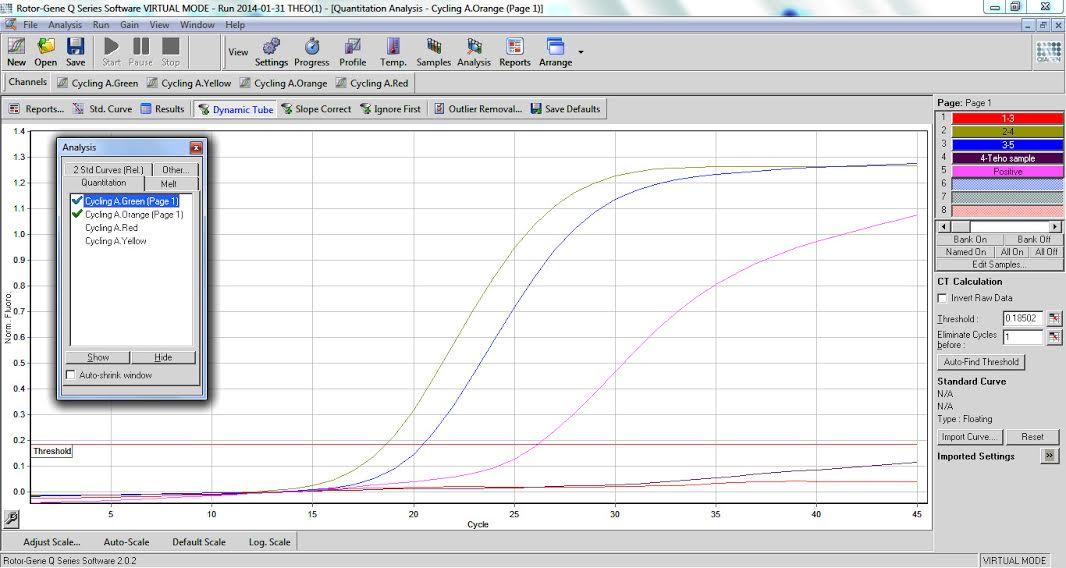Show the Progress view
The height and width of the screenshot is (568, 1066).
click(x=312, y=52)
